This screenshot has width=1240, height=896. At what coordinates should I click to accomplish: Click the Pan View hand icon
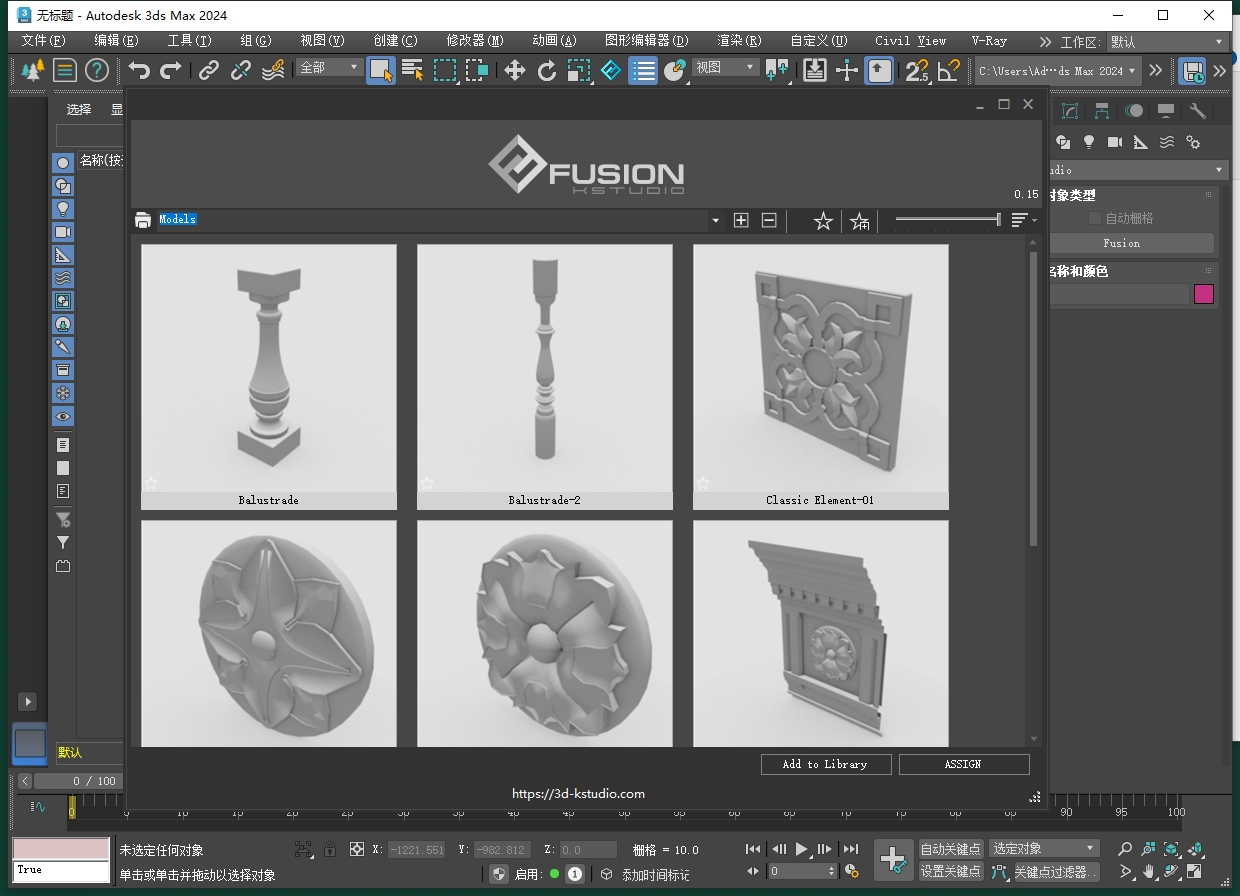1149,872
